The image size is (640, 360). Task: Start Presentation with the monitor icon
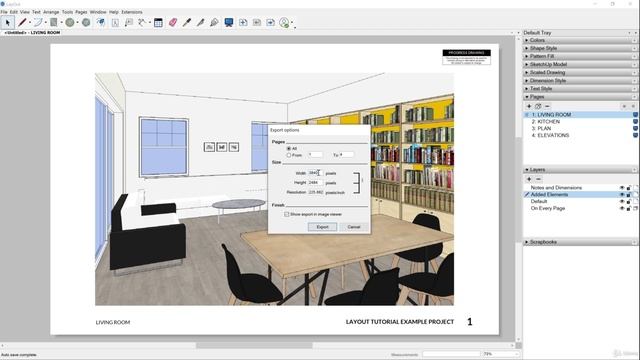[x=229, y=22]
